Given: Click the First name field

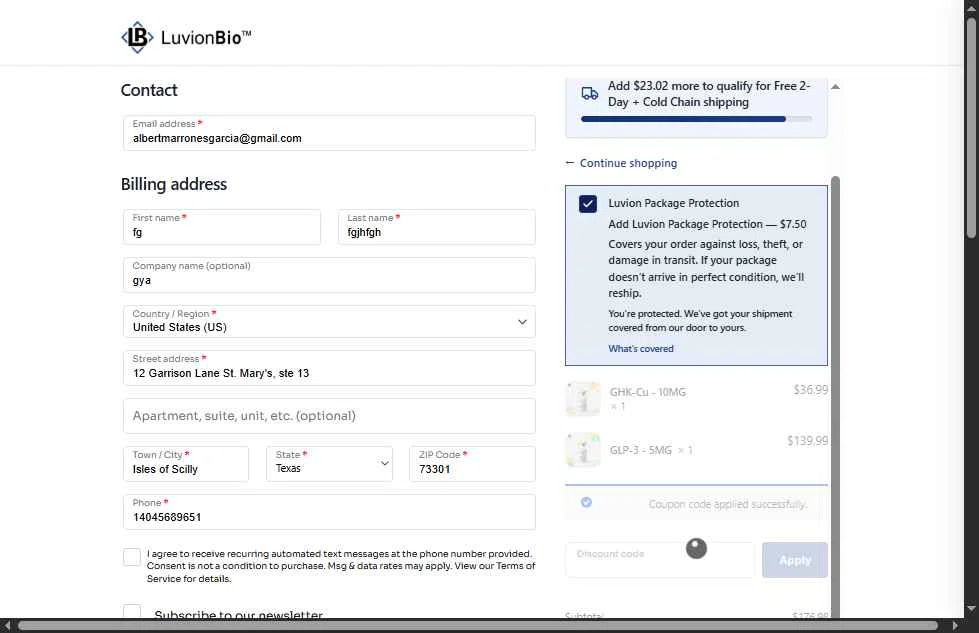Looking at the screenshot, I should click(222, 227).
